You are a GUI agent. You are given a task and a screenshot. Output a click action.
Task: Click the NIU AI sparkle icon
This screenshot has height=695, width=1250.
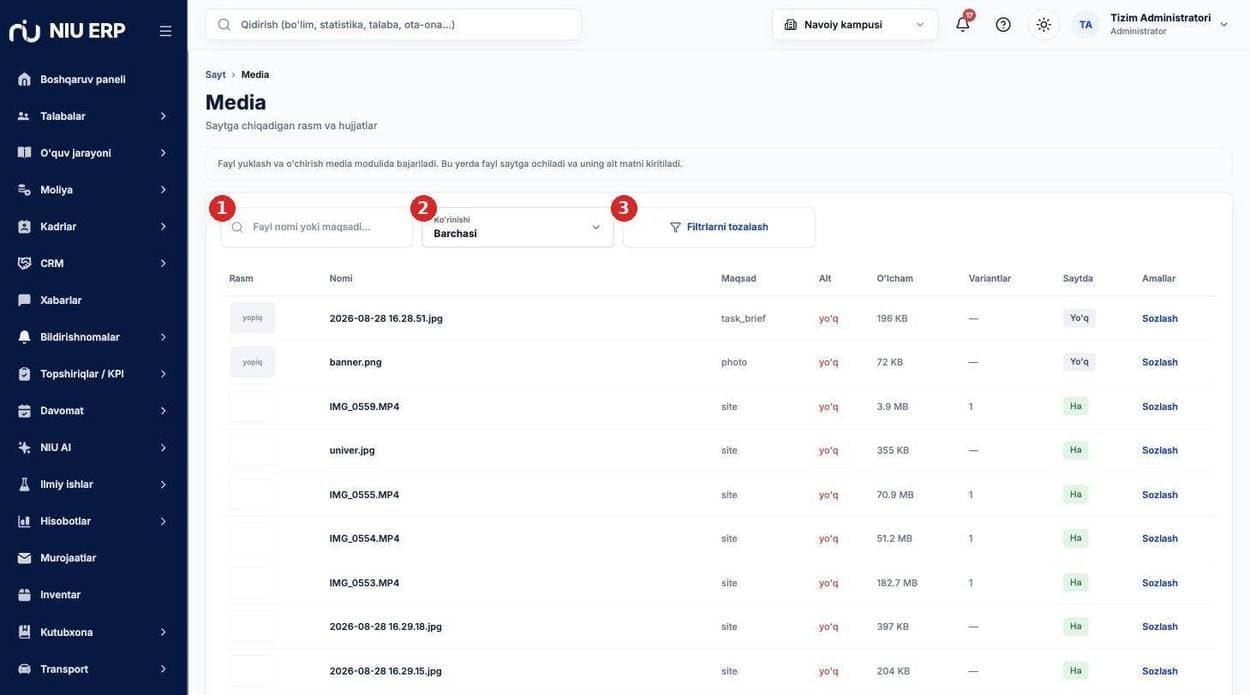[24, 447]
